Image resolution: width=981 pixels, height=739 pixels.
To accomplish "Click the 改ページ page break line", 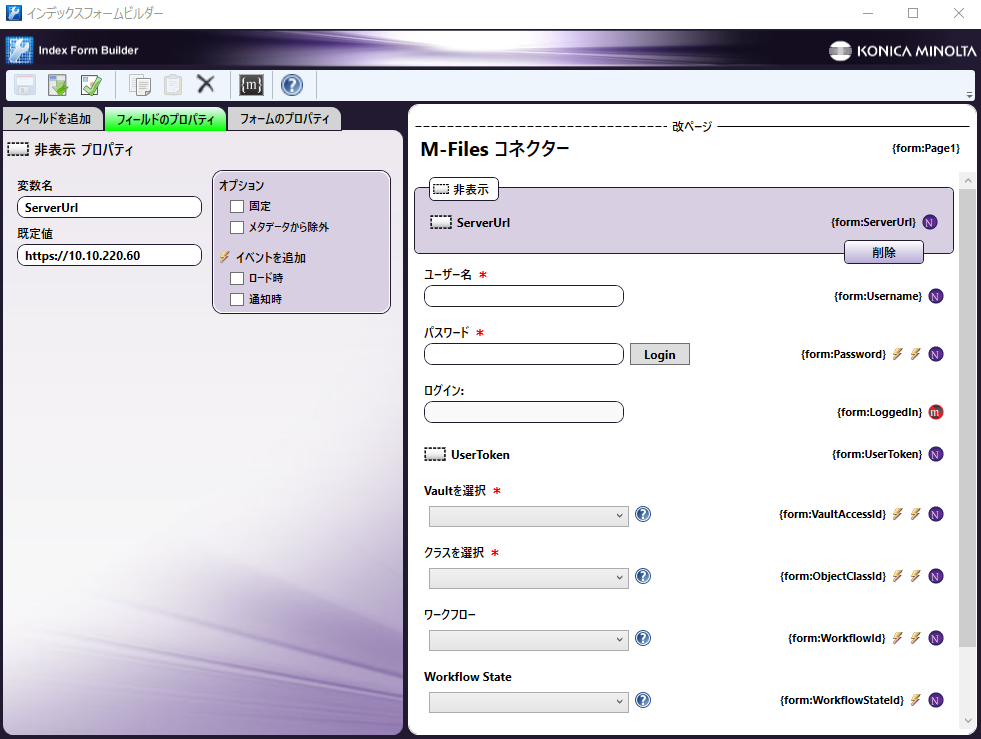I will pos(692,126).
